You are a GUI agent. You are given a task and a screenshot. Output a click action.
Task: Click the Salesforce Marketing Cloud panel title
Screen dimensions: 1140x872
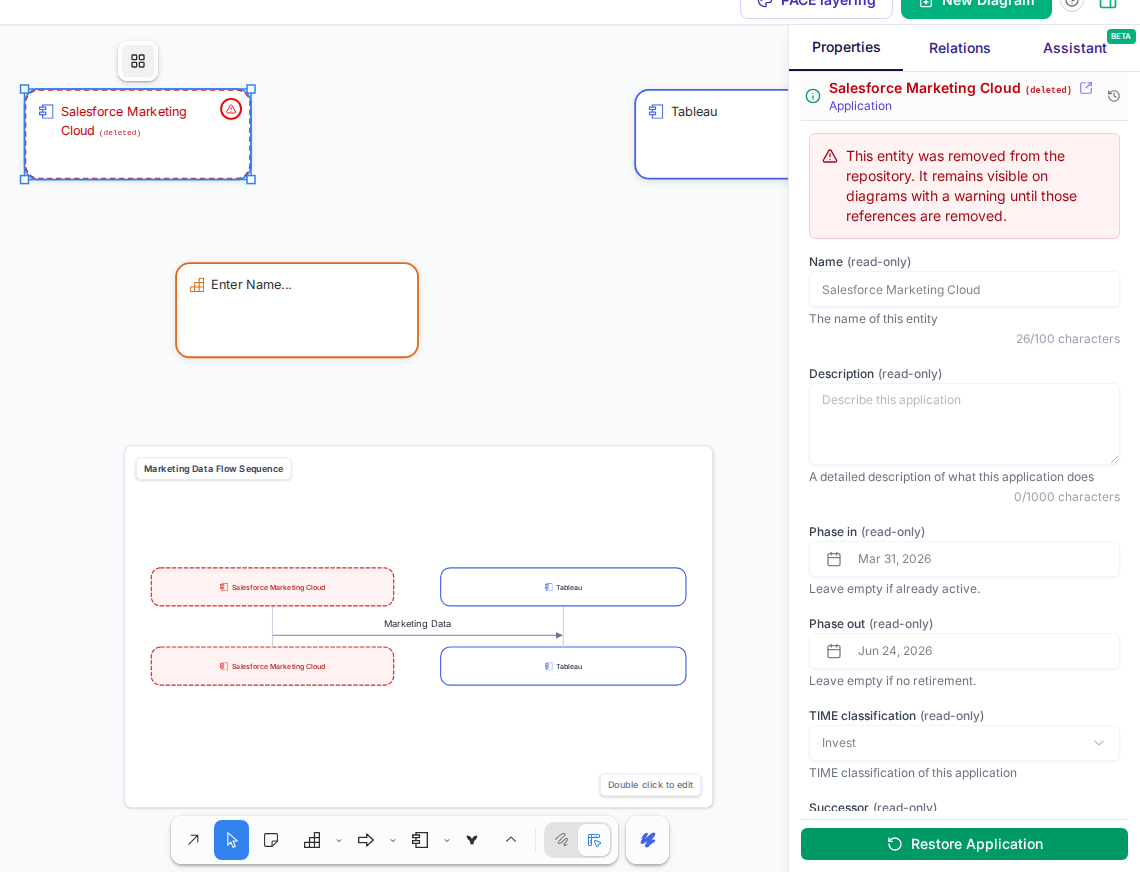pos(925,88)
